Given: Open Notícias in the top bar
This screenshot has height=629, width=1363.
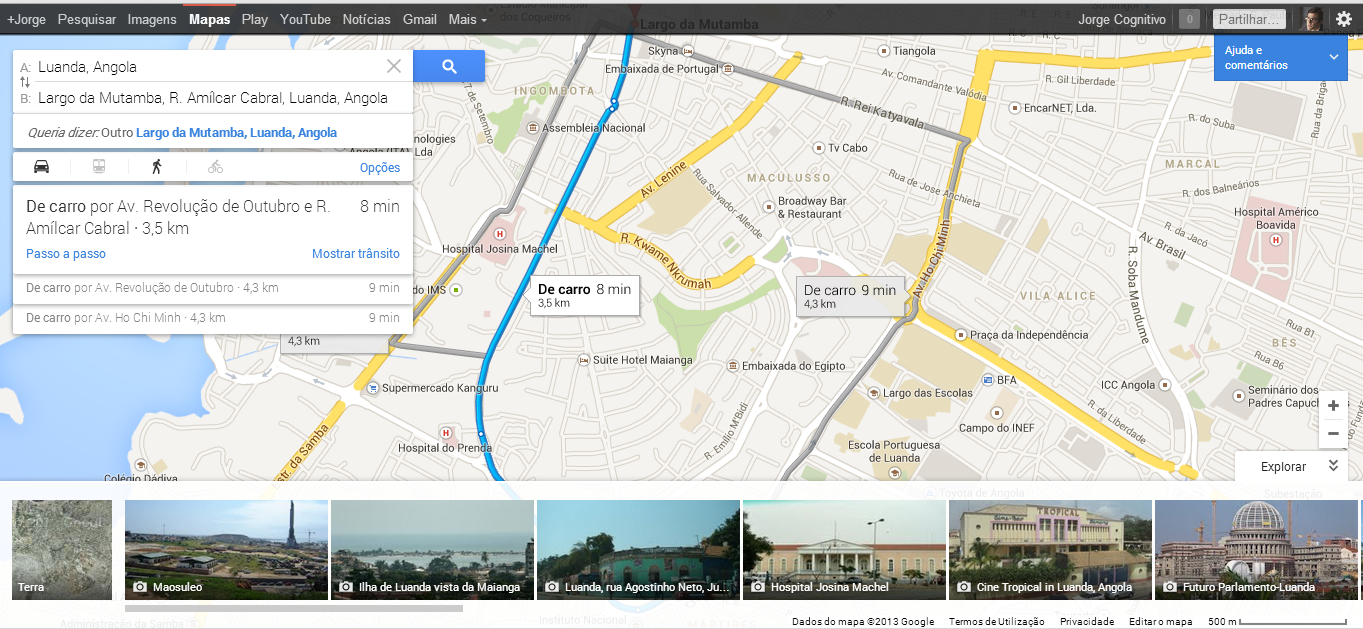Looking at the screenshot, I should tap(366, 19).
